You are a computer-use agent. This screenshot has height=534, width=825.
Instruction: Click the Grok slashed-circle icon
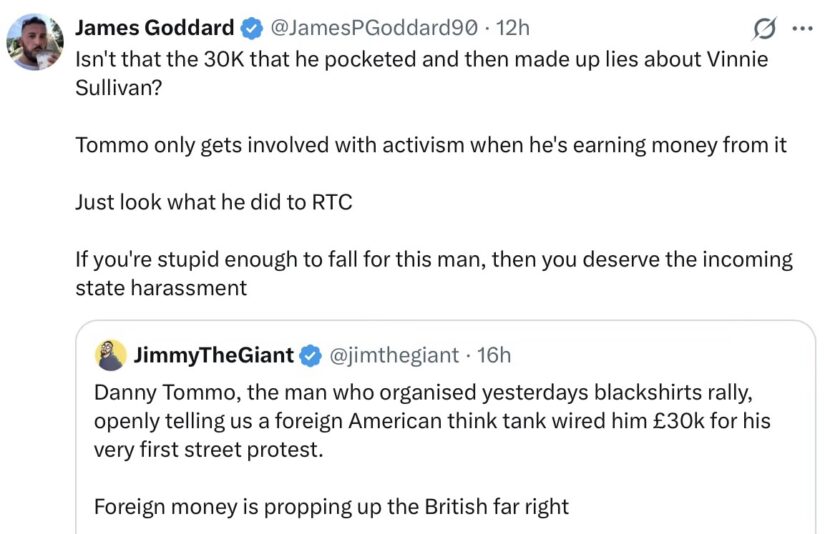pyautogui.click(x=764, y=28)
